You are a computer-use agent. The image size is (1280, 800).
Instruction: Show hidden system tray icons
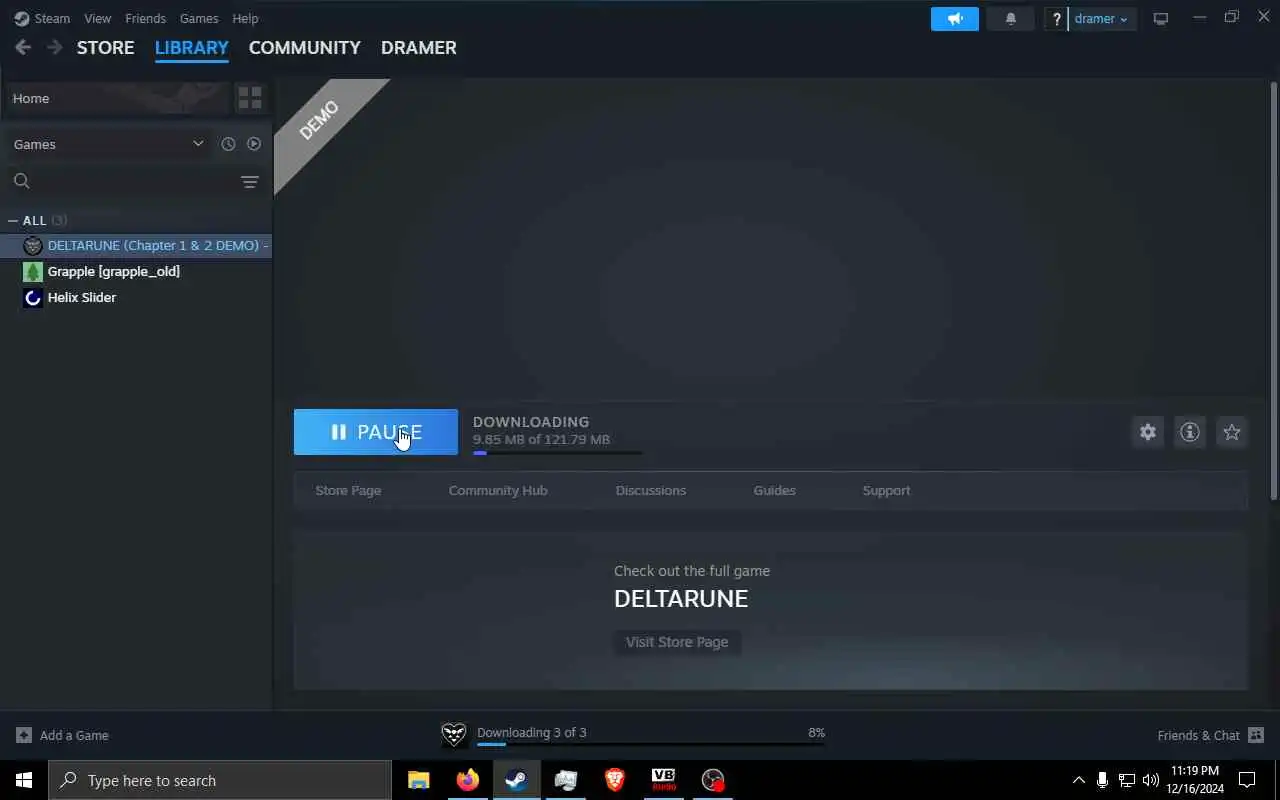(x=1078, y=780)
